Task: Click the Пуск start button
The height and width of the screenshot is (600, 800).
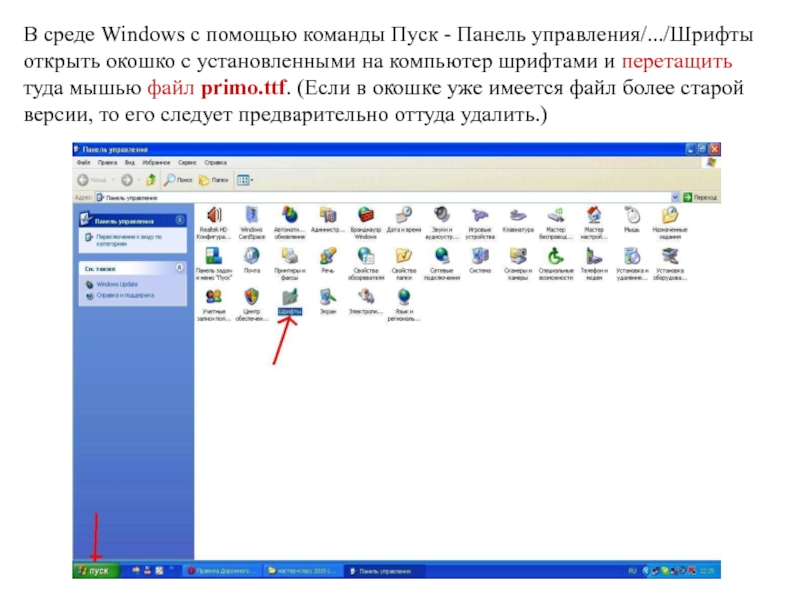Action: pyautogui.click(x=96, y=571)
